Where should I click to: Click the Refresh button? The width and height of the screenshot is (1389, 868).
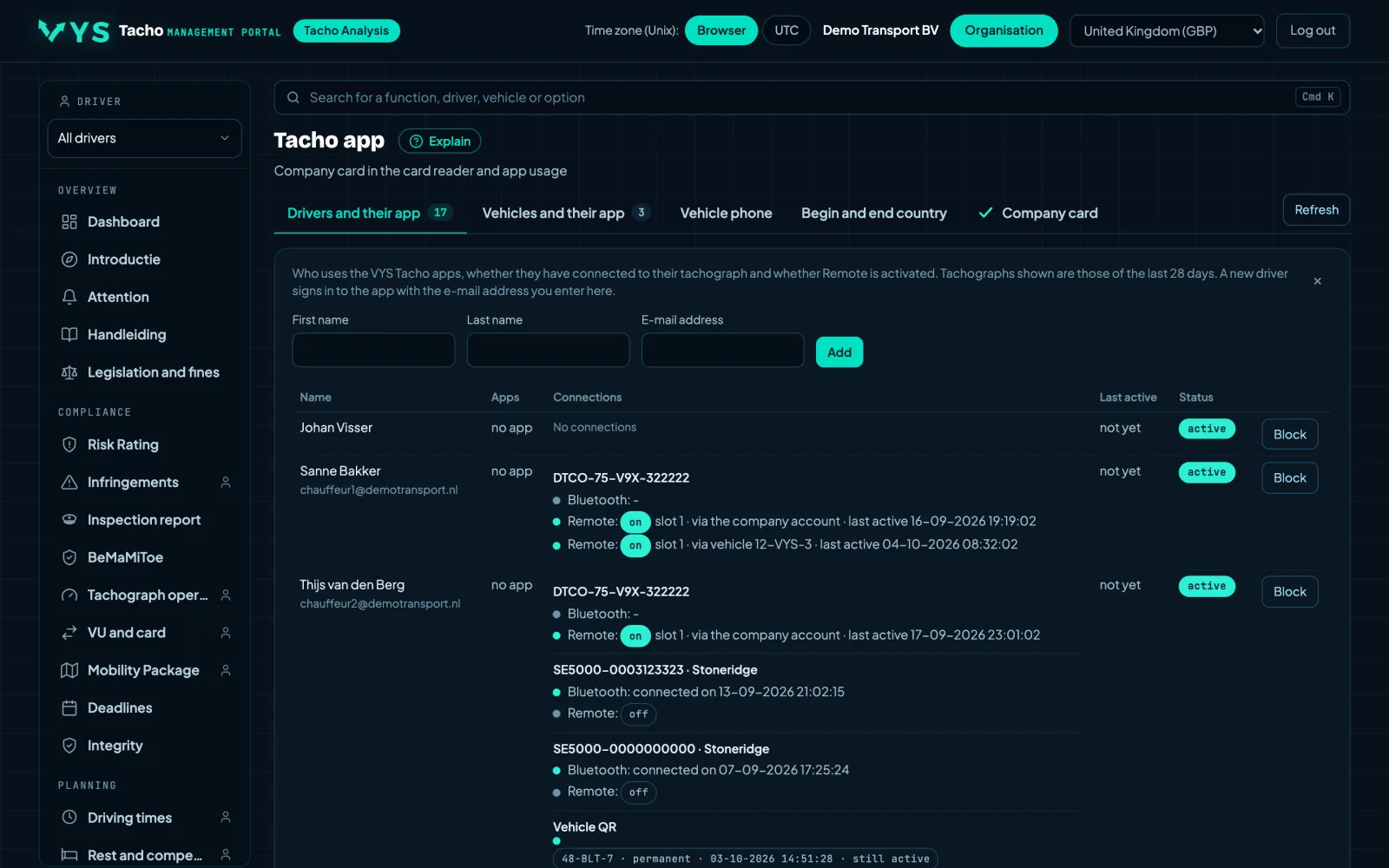click(1316, 210)
